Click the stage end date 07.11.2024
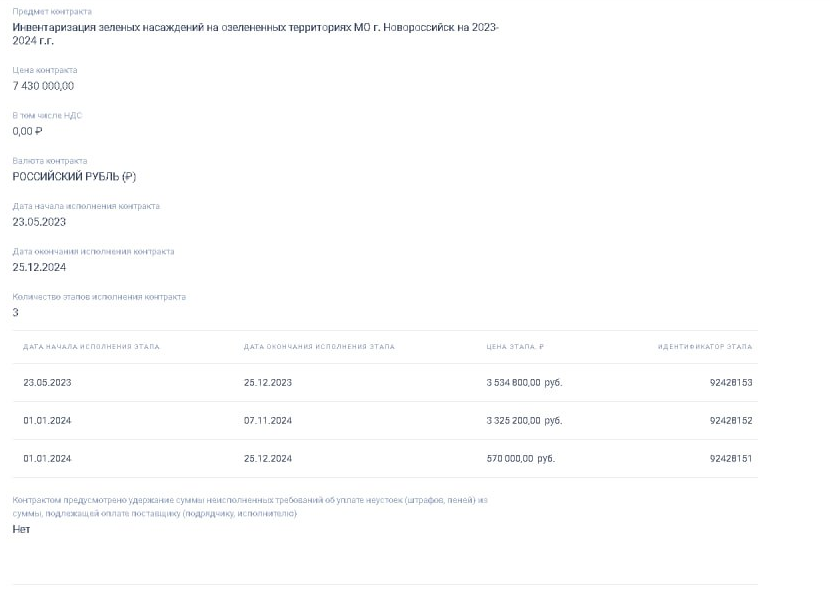This screenshot has height=599, width=830. click(268, 421)
